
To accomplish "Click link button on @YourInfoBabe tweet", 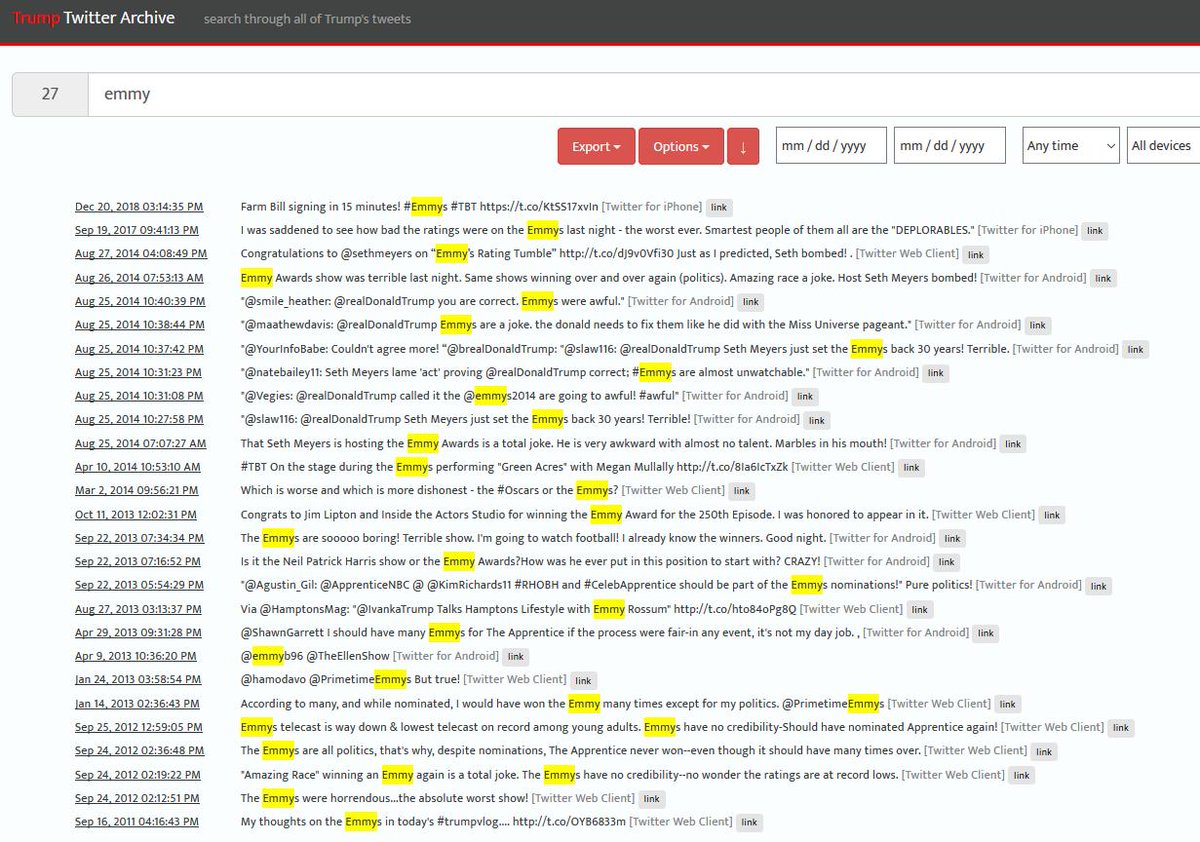I will point(1135,350).
